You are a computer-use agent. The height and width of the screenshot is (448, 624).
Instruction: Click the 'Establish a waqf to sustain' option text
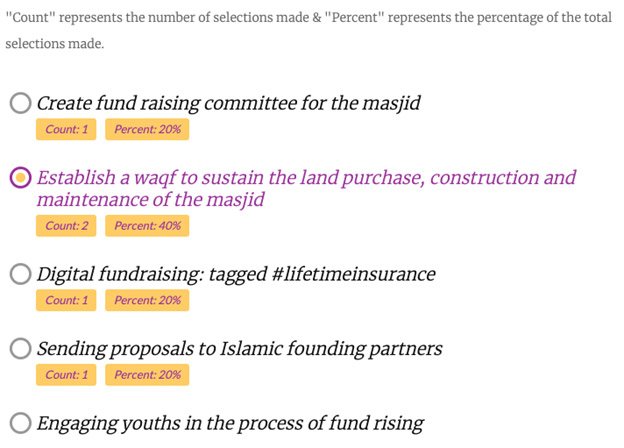(x=306, y=188)
